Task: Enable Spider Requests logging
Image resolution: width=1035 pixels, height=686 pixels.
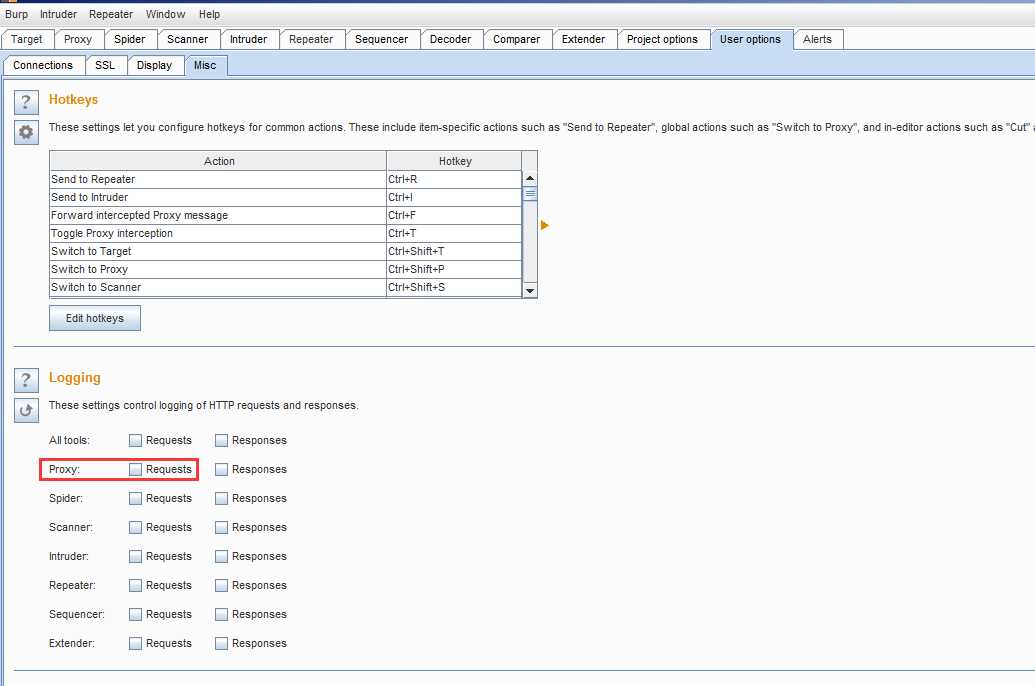Action: click(x=135, y=498)
